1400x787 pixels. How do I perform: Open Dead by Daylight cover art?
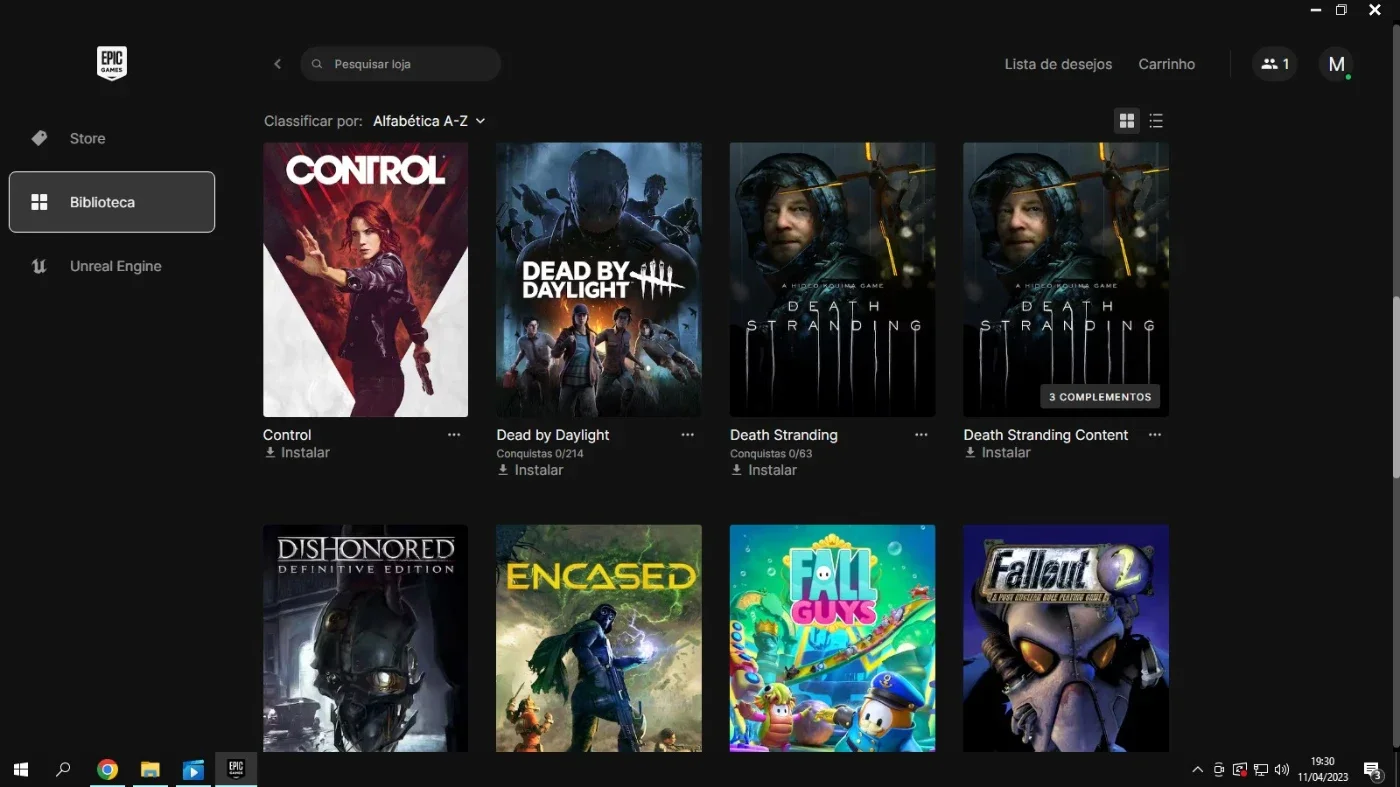[599, 279]
